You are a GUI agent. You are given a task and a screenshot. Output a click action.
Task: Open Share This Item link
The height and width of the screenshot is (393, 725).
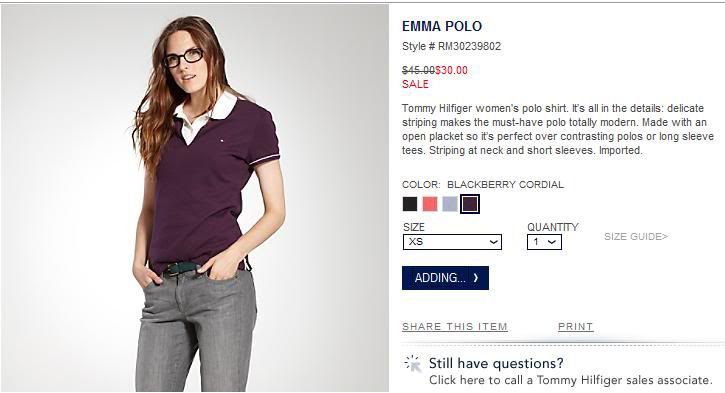pyautogui.click(x=455, y=327)
